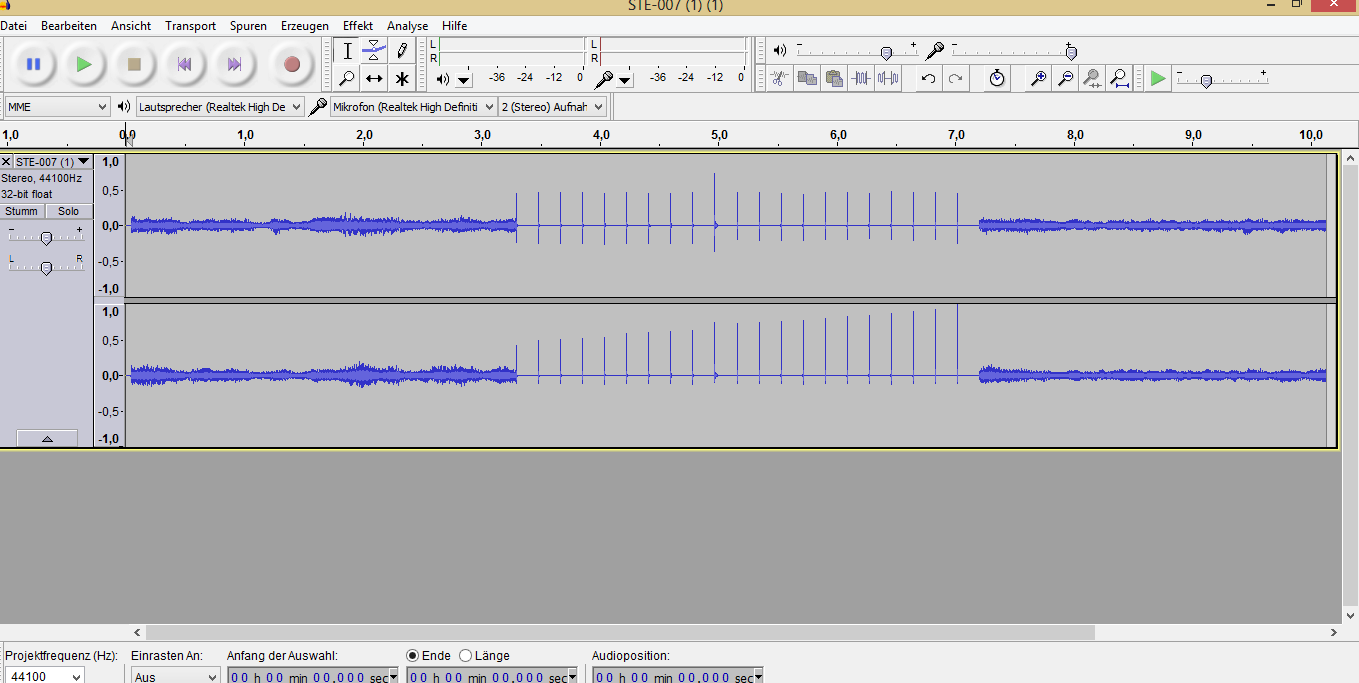Open the input meter microphone dropdown arrow

625,80
